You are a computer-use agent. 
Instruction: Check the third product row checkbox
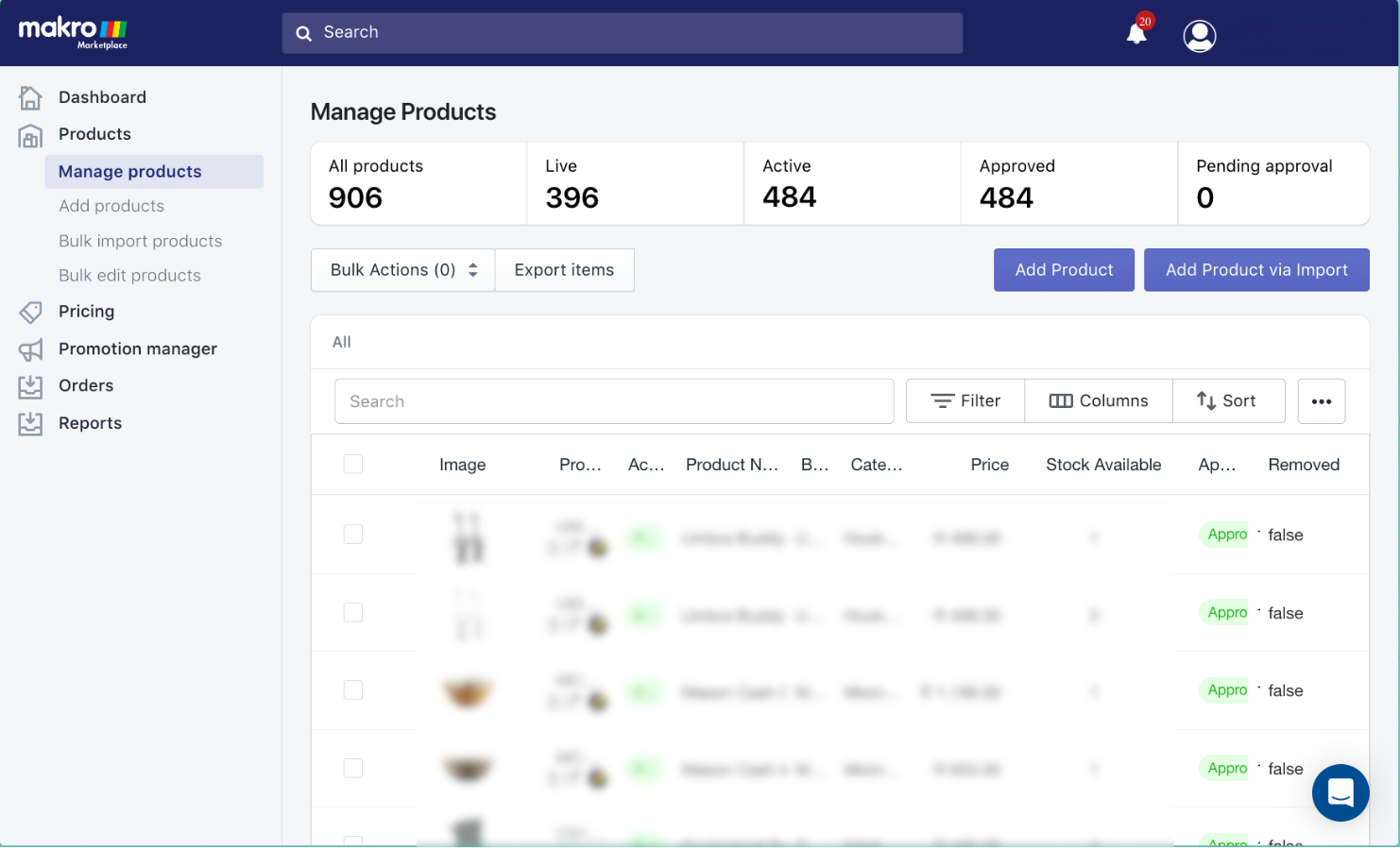pos(353,690)
